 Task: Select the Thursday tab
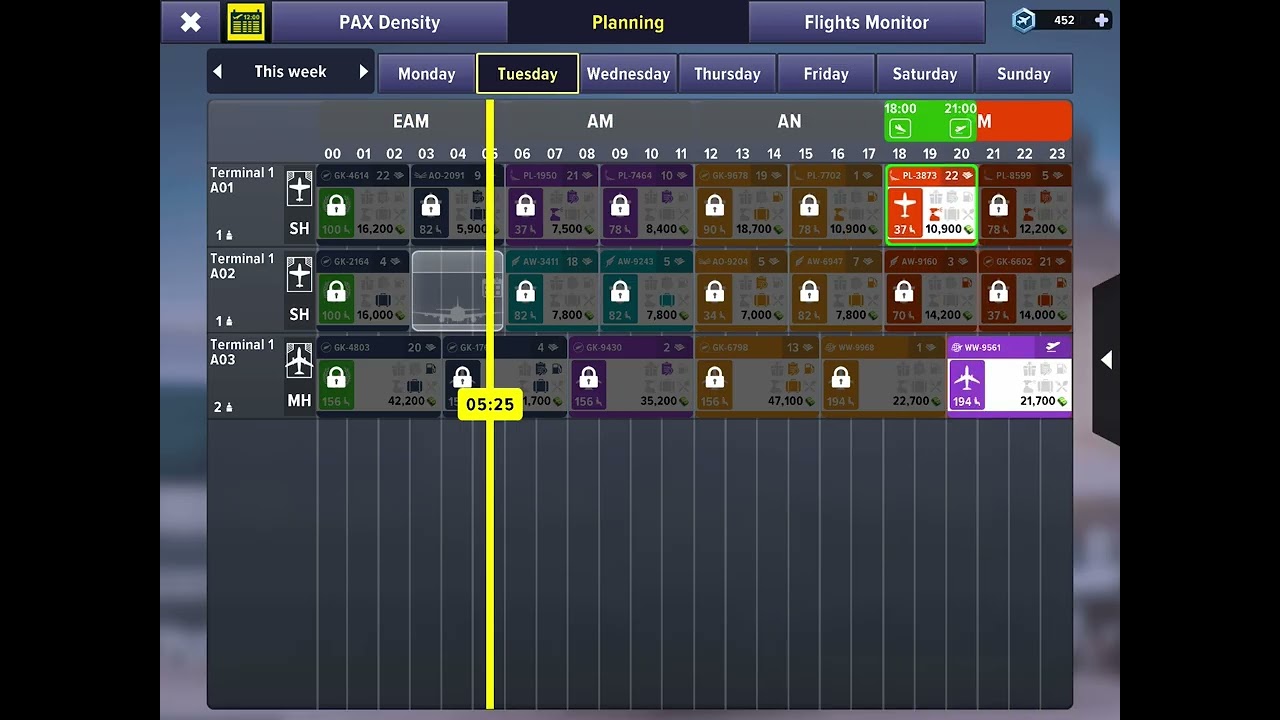(727, 74)
